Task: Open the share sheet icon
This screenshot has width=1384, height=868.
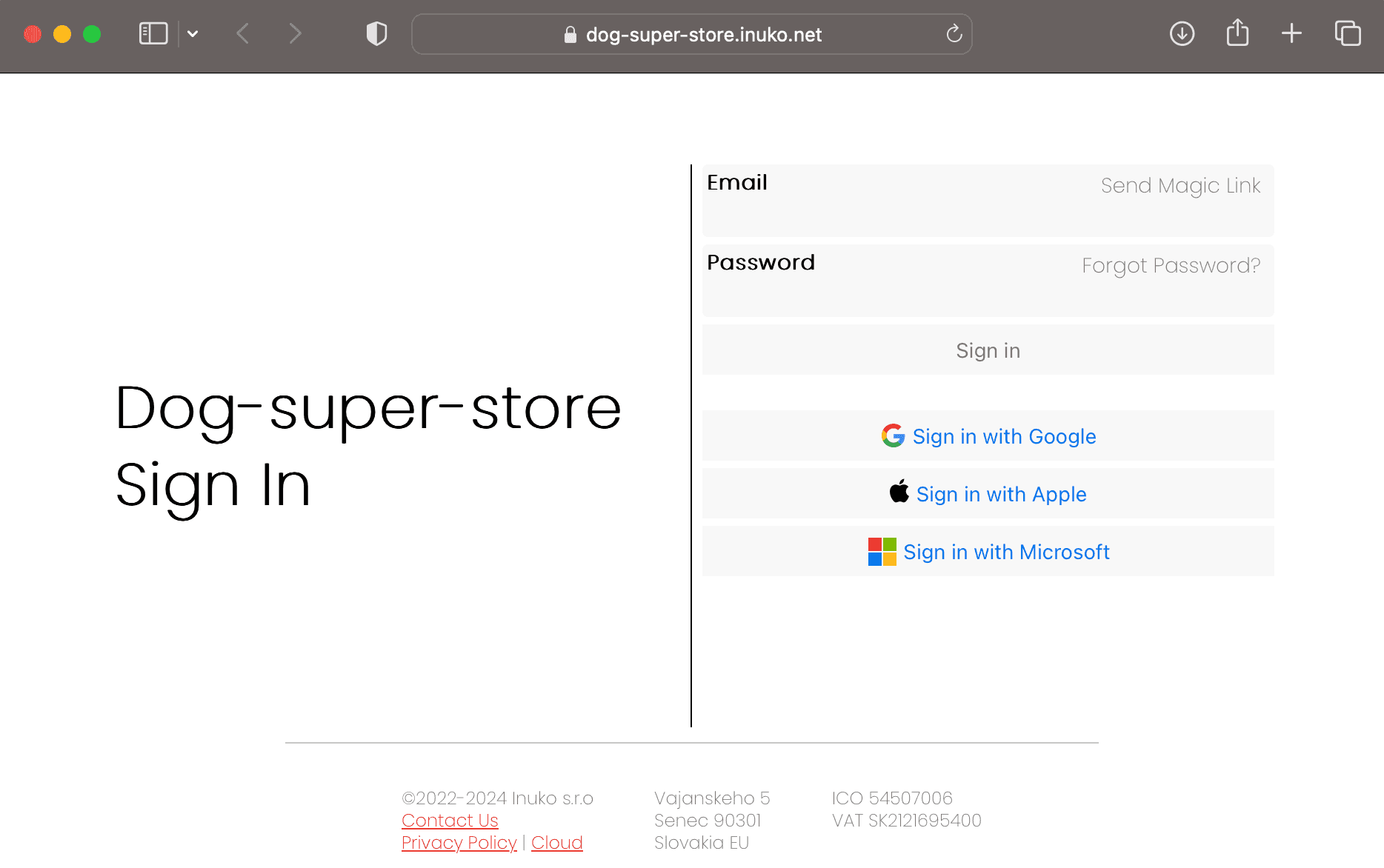Action: click(x=1237, y=33)
